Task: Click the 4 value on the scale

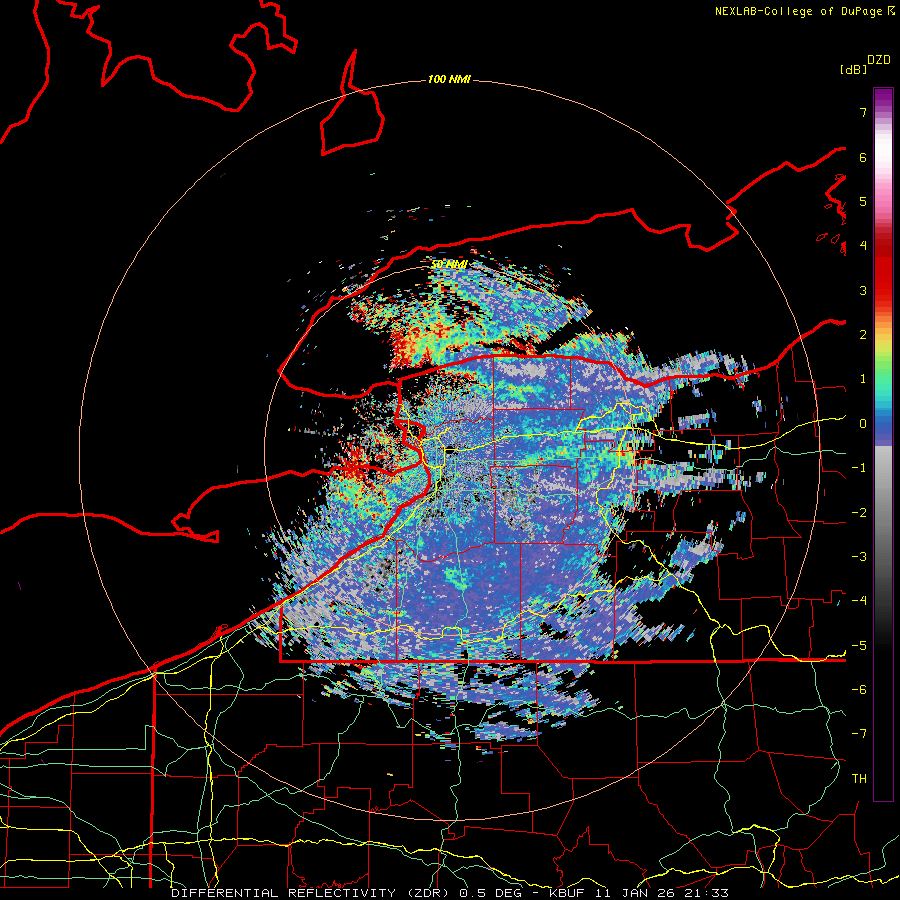Action: 863,246
